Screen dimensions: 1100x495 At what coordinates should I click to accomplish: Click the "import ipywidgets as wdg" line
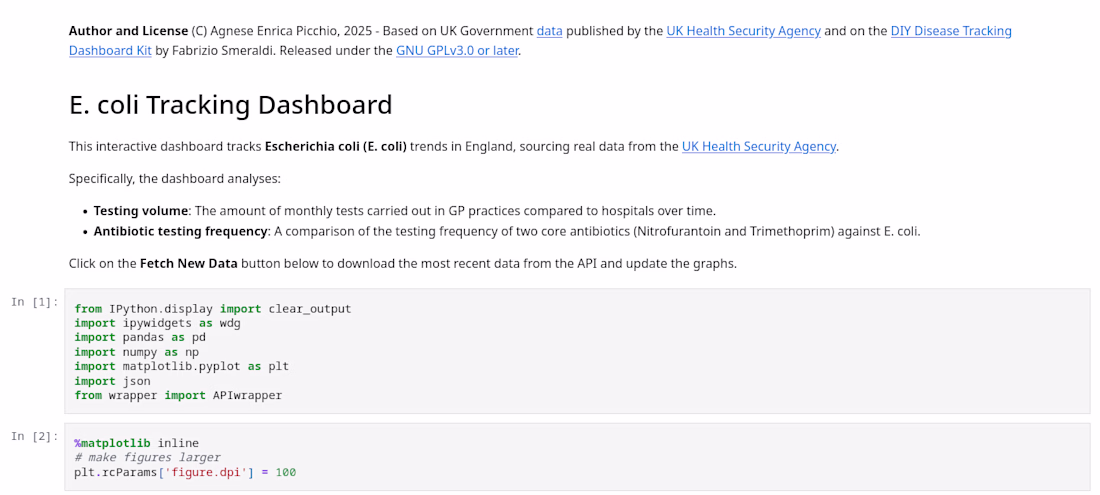tap(158, 323)
